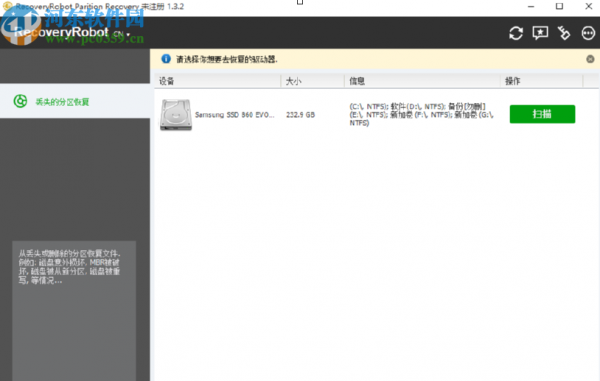Click the description text box in sidebar

(74, 311)
